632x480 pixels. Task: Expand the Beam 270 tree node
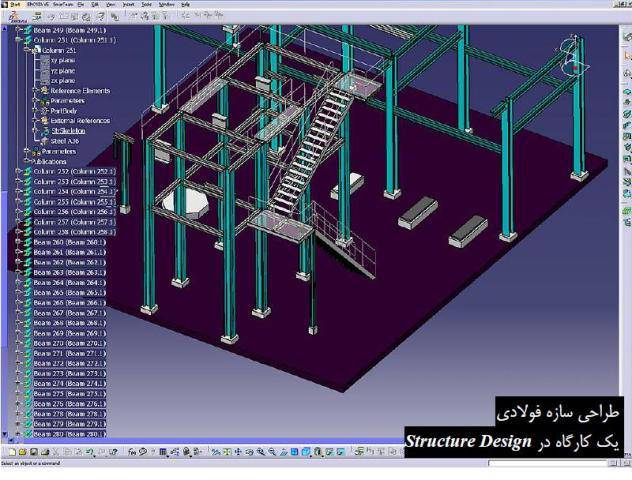click(x=18, y=343)
